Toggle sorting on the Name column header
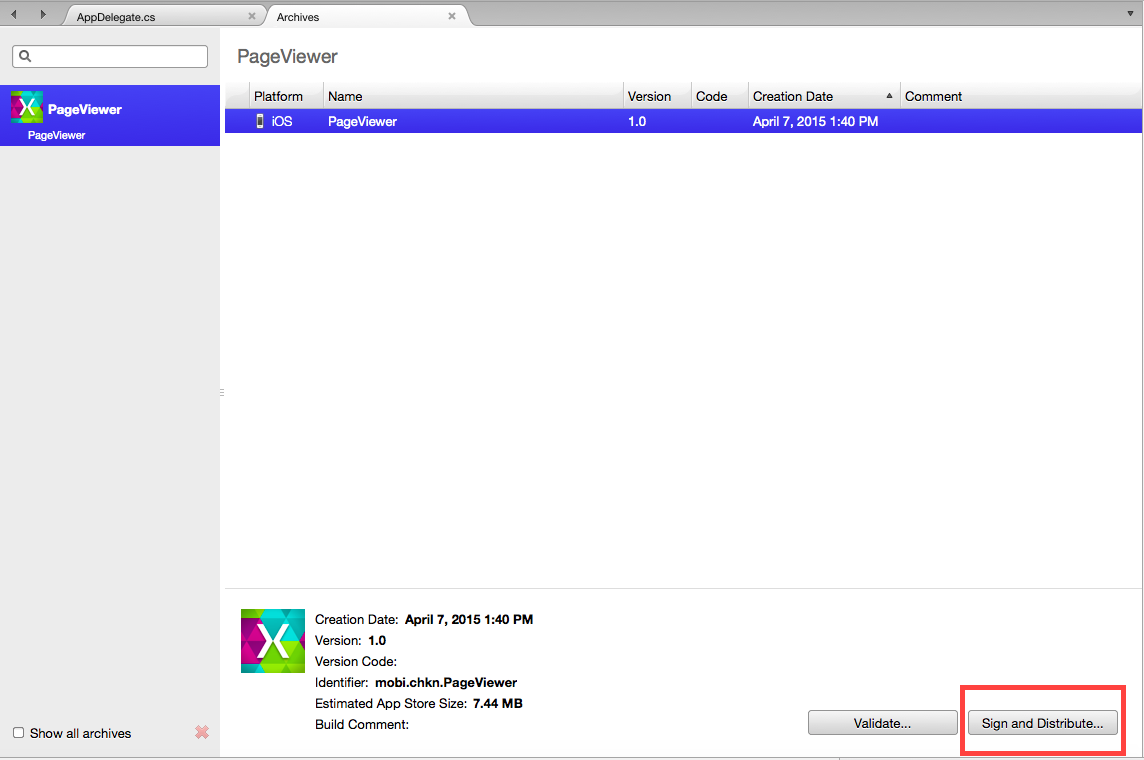 345,95
